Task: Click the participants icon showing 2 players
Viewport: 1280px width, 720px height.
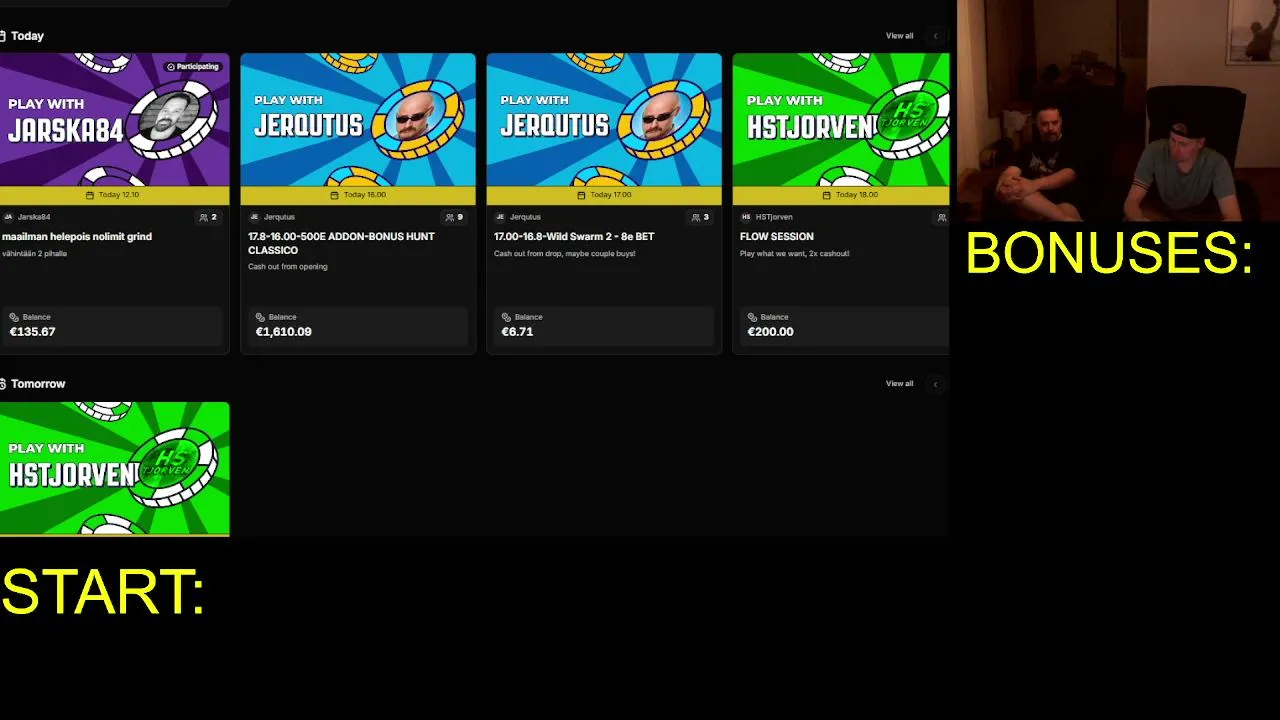Action: [x=204, y=217]
